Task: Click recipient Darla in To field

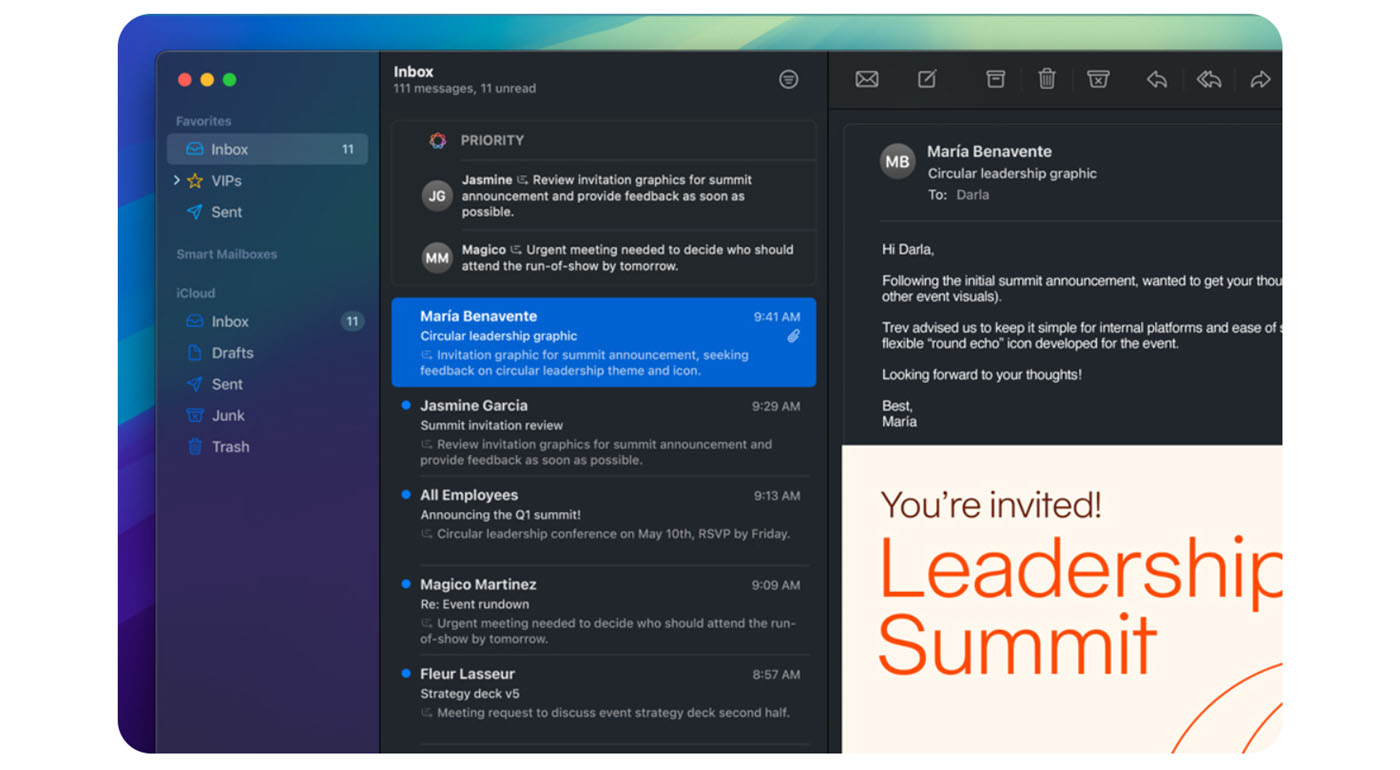Action: click(972, 195)
